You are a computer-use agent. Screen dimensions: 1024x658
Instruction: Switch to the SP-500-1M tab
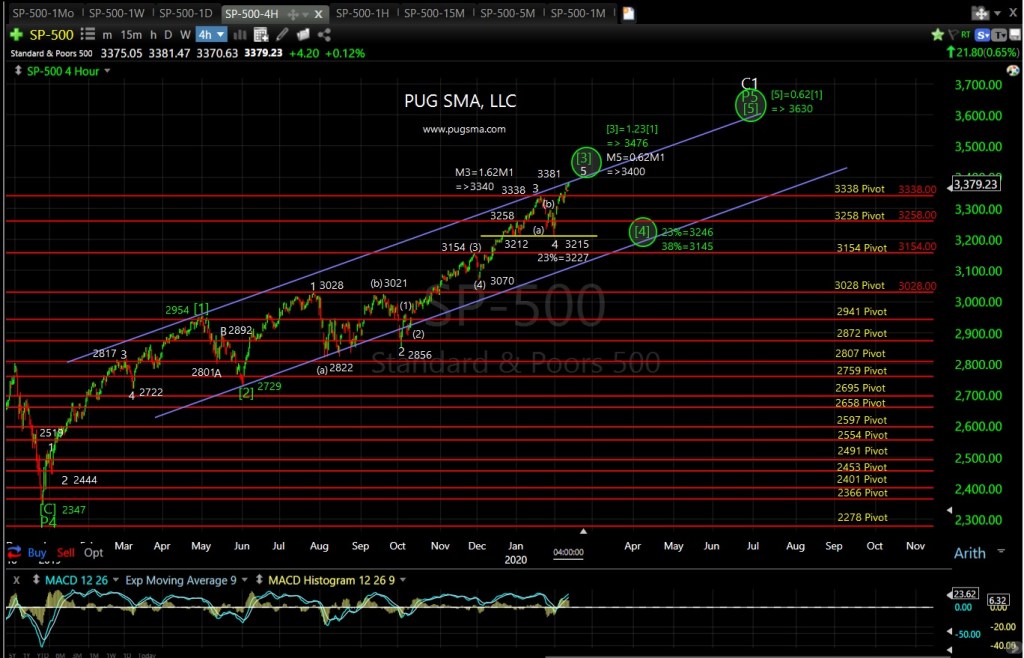(x=578, y=13)
